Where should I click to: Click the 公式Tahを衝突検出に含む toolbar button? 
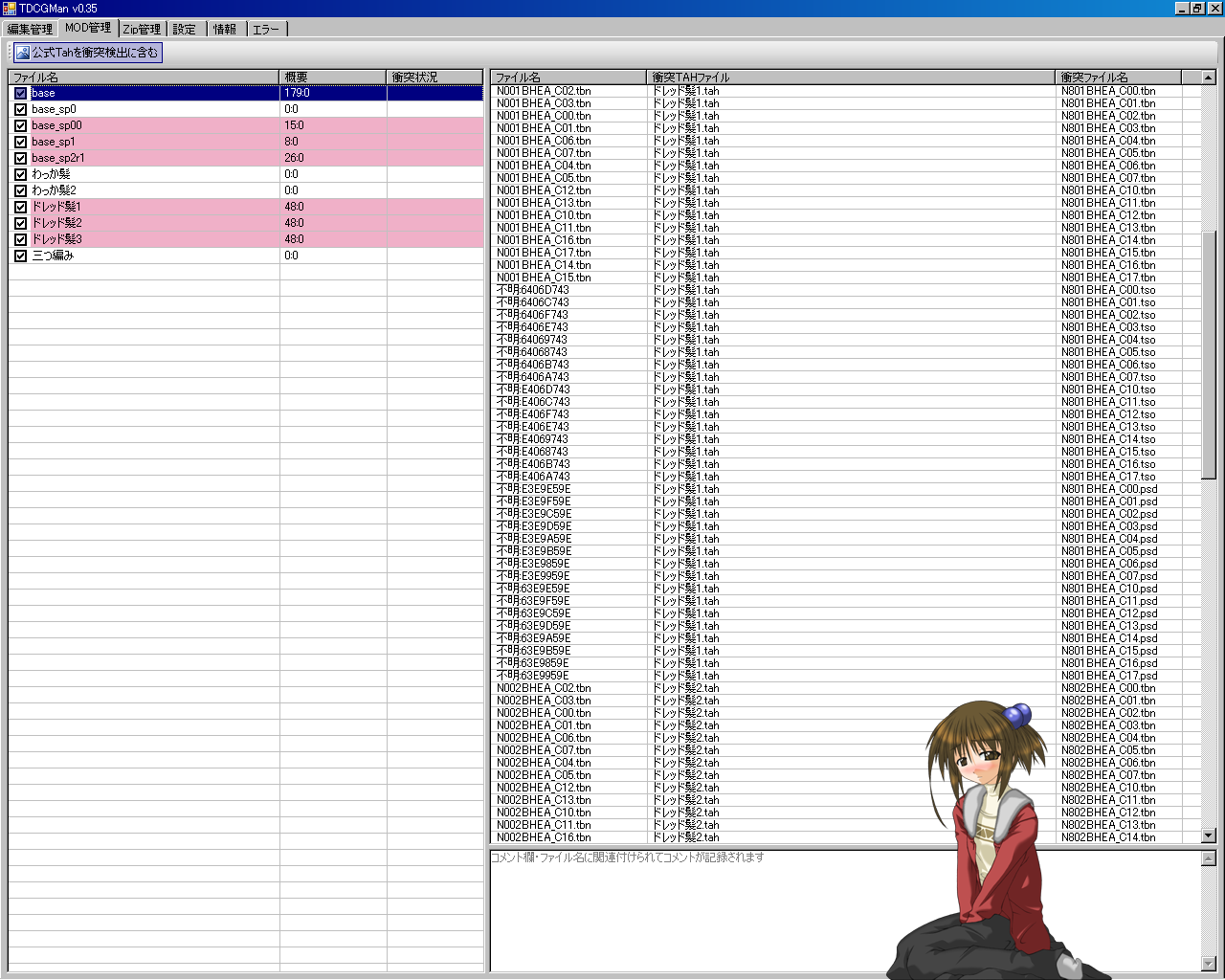87,53
